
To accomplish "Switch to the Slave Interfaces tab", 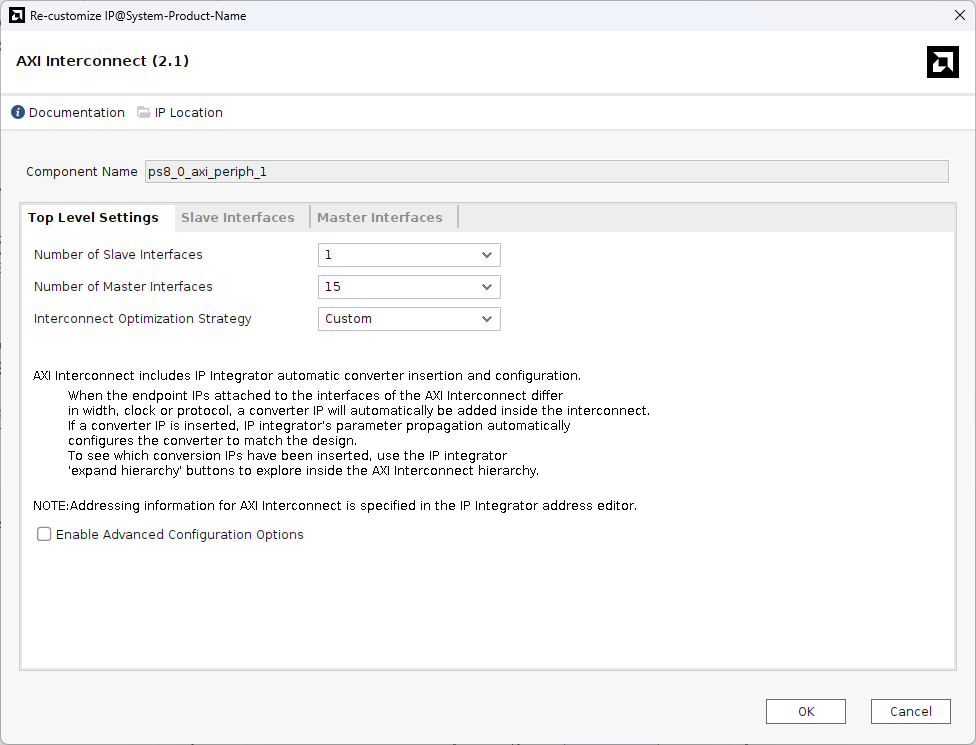I will tap(238, 217).
